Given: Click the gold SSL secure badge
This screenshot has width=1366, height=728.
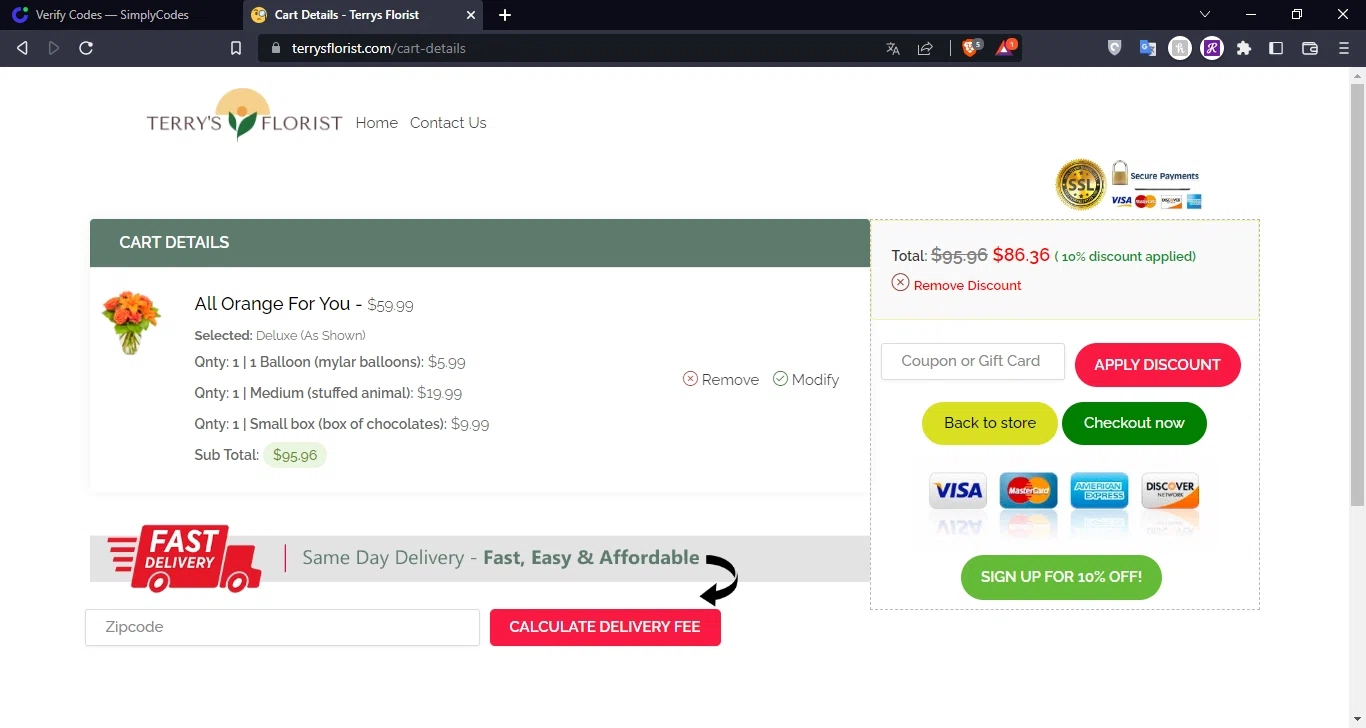Looking at the screenshot, I should tap(1081, 184).
